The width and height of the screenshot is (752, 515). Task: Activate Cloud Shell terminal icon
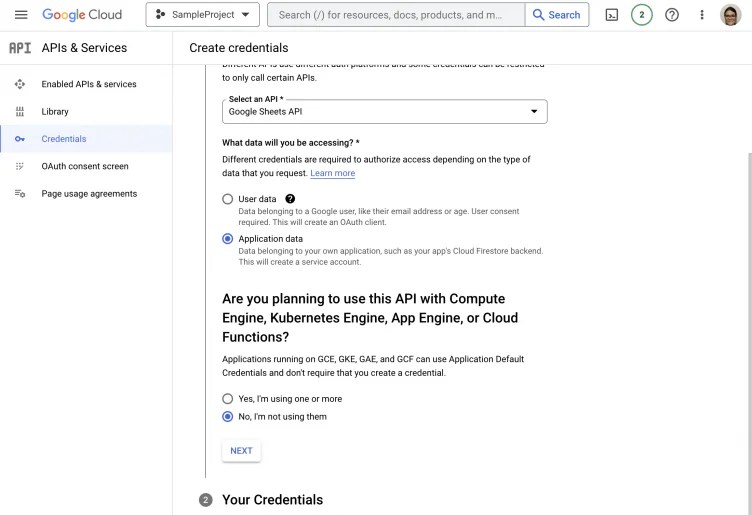611,15
